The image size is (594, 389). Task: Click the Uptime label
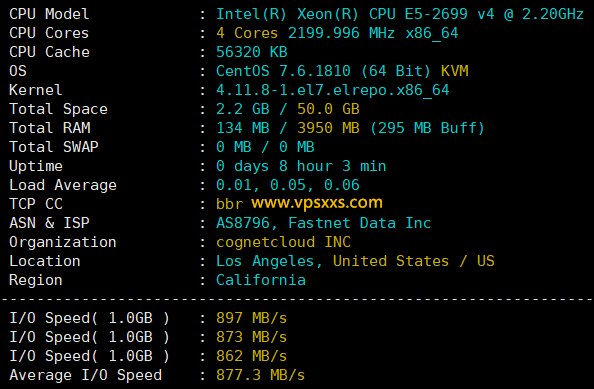tap(36, 166)
